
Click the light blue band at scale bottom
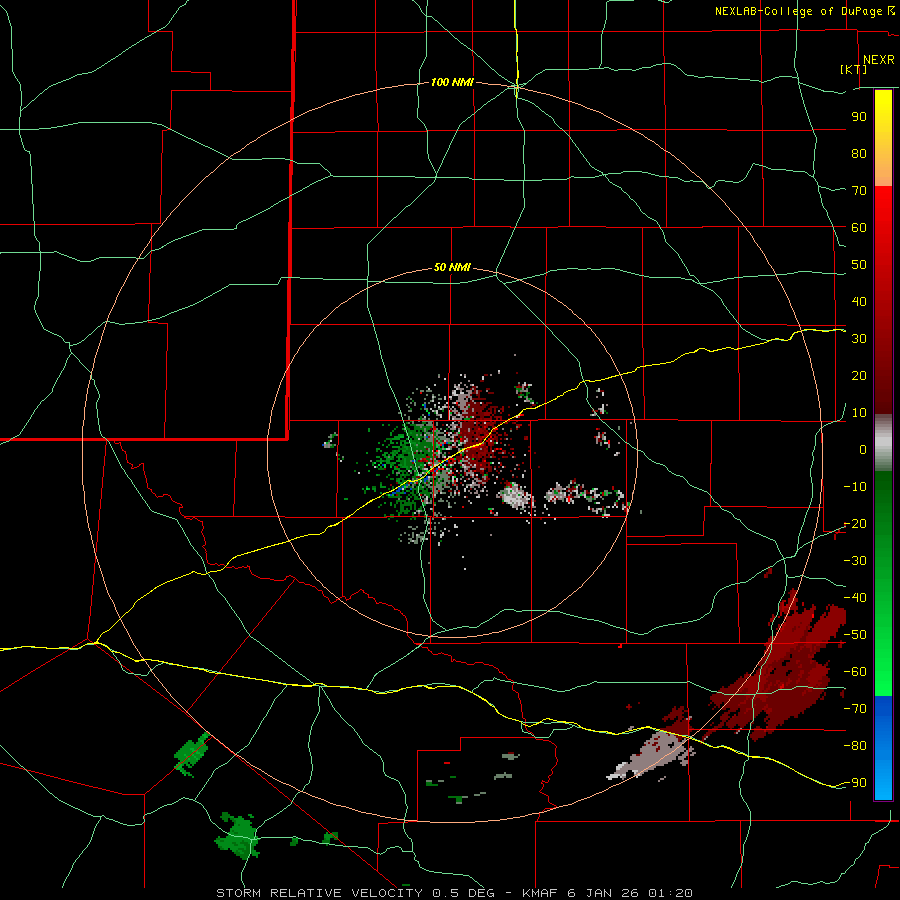883,781
